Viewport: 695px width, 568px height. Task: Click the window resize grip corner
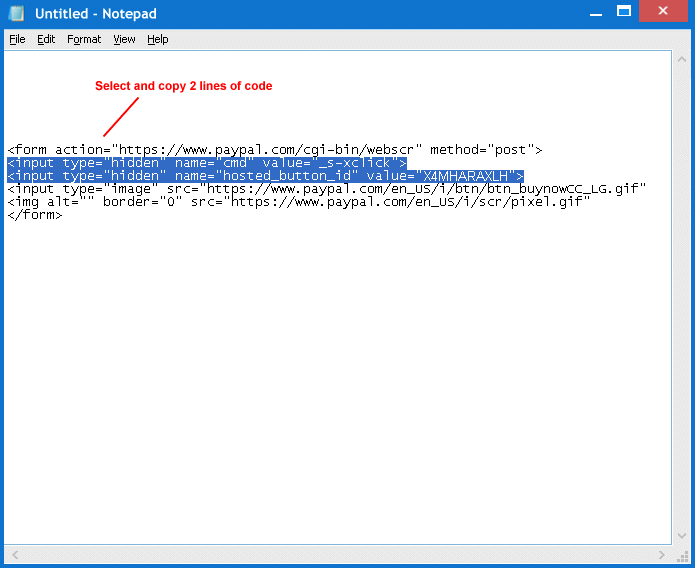click(x=683, y=556)
